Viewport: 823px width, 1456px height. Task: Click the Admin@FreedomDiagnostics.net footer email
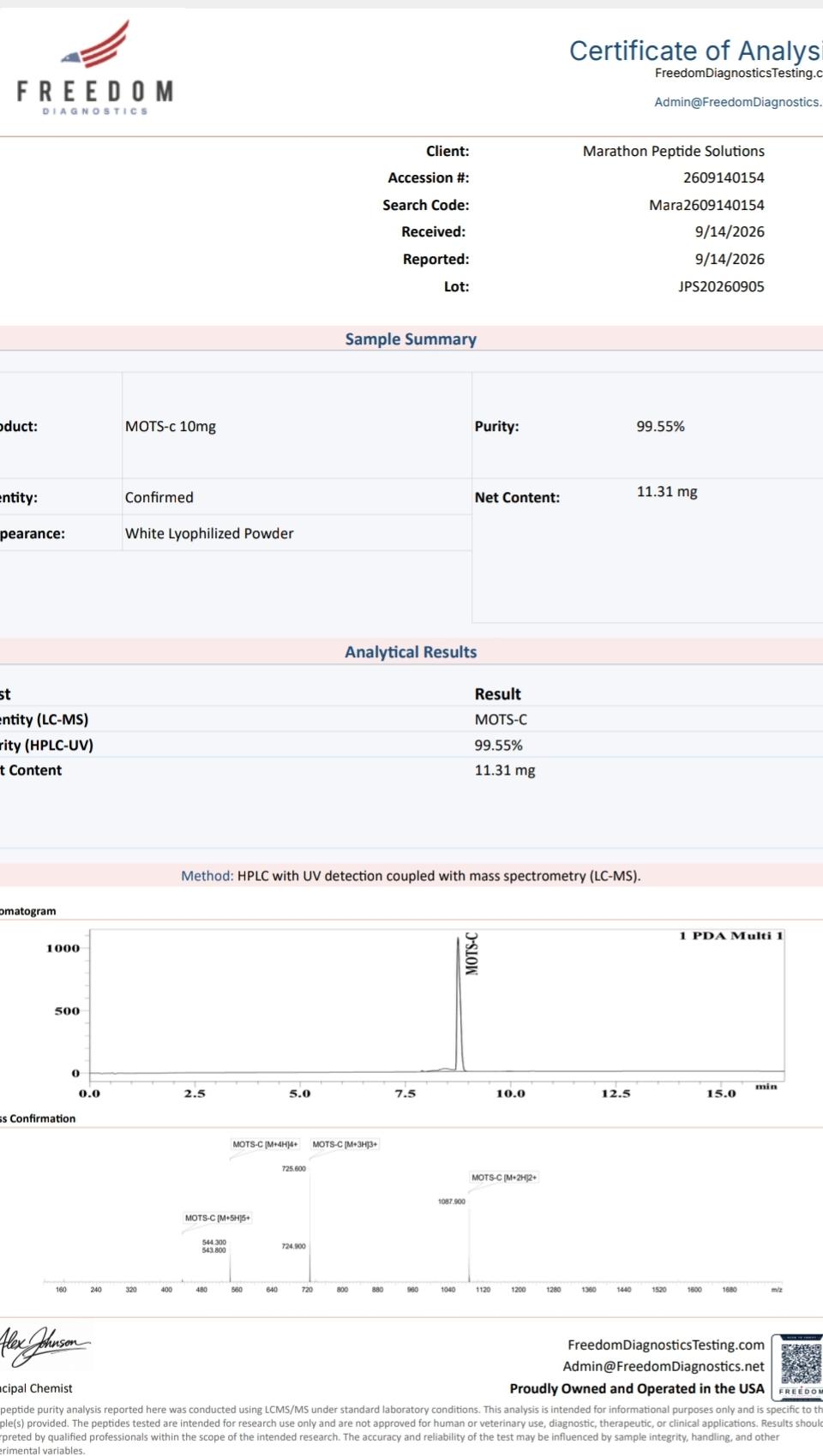point(664,1366)
